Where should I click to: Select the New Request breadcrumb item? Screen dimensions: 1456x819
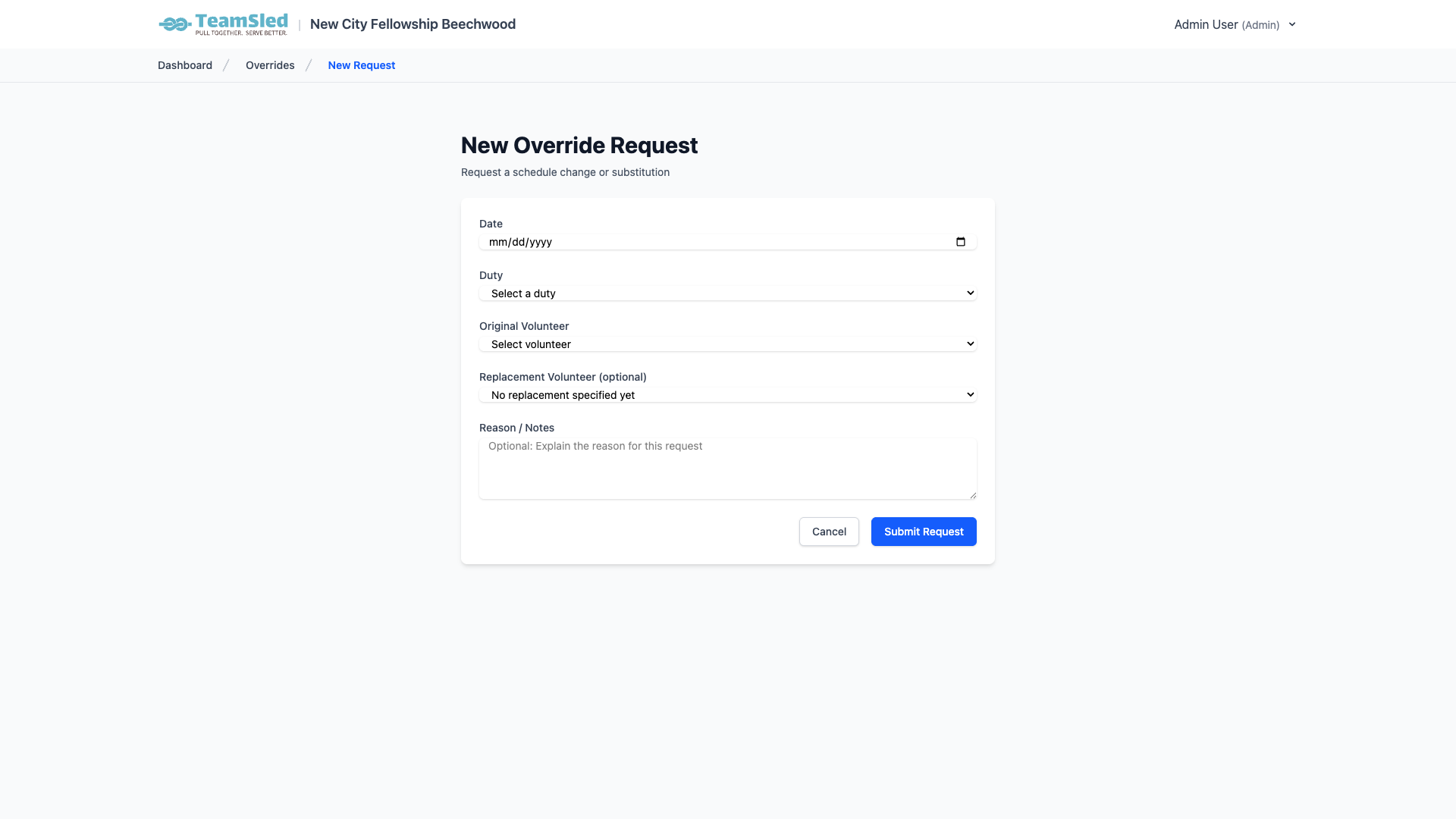pyautogui.click(x=361, y=65)
